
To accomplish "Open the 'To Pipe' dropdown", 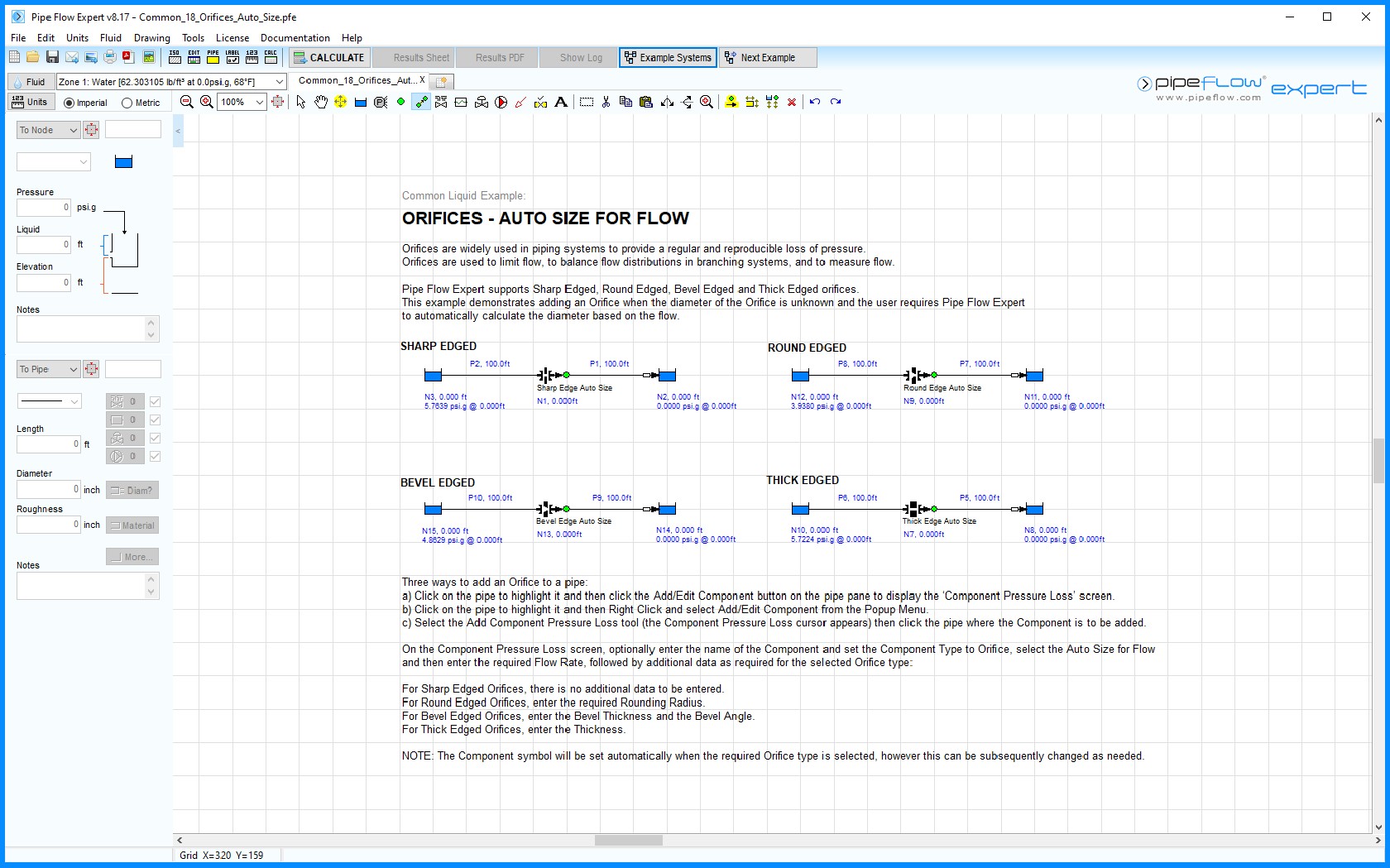I will pos(48,369).
